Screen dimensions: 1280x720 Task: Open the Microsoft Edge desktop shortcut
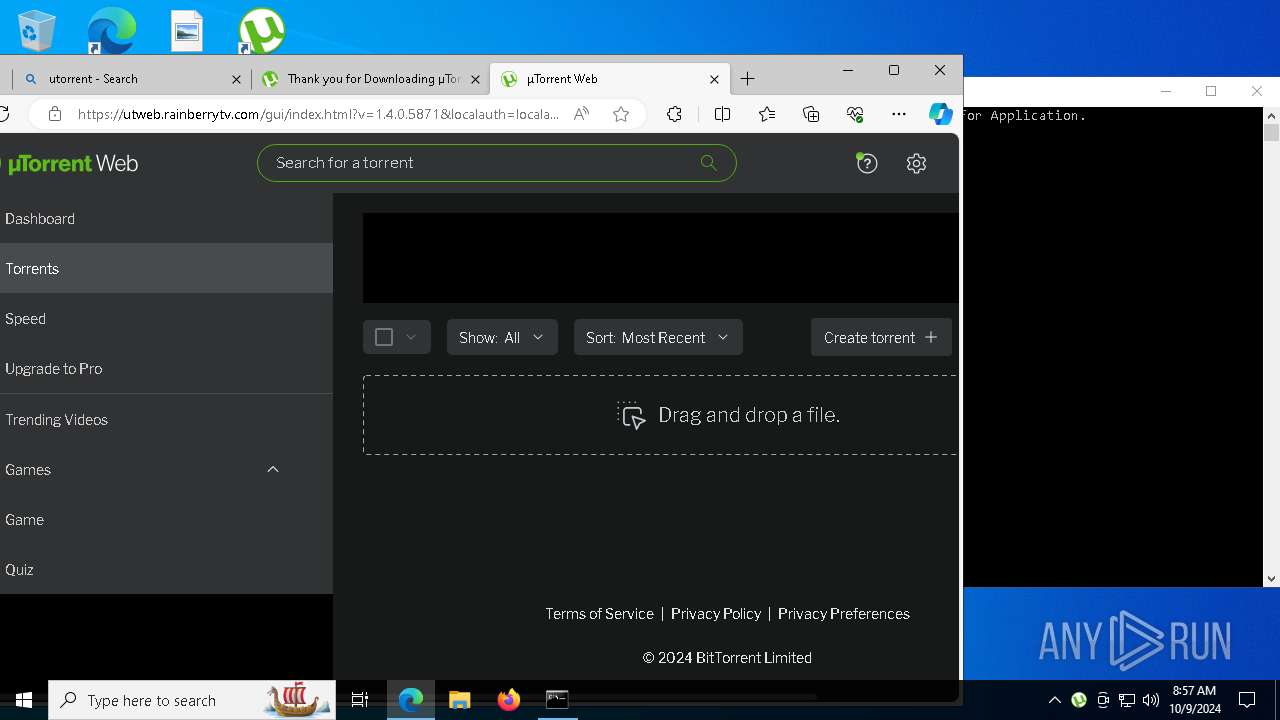[x=111, y=30]
